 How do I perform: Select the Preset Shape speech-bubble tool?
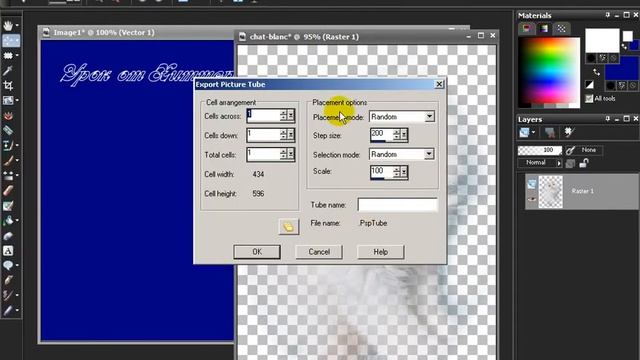pos(8,266)
